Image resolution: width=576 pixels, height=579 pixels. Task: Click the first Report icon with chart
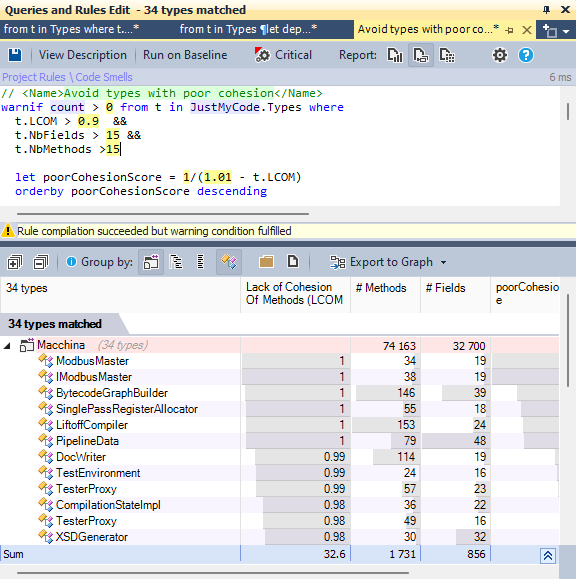click(395, 55)
